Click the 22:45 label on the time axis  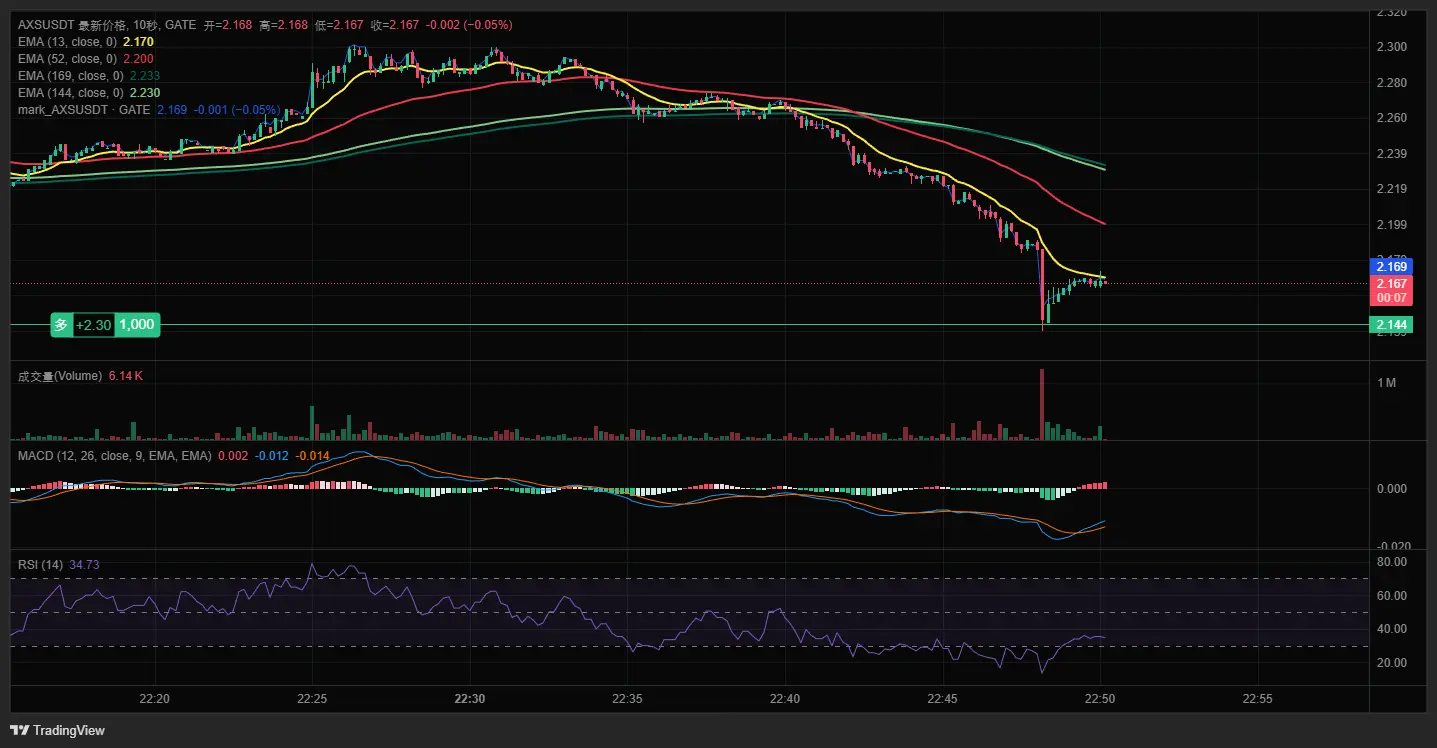(943, 698)
